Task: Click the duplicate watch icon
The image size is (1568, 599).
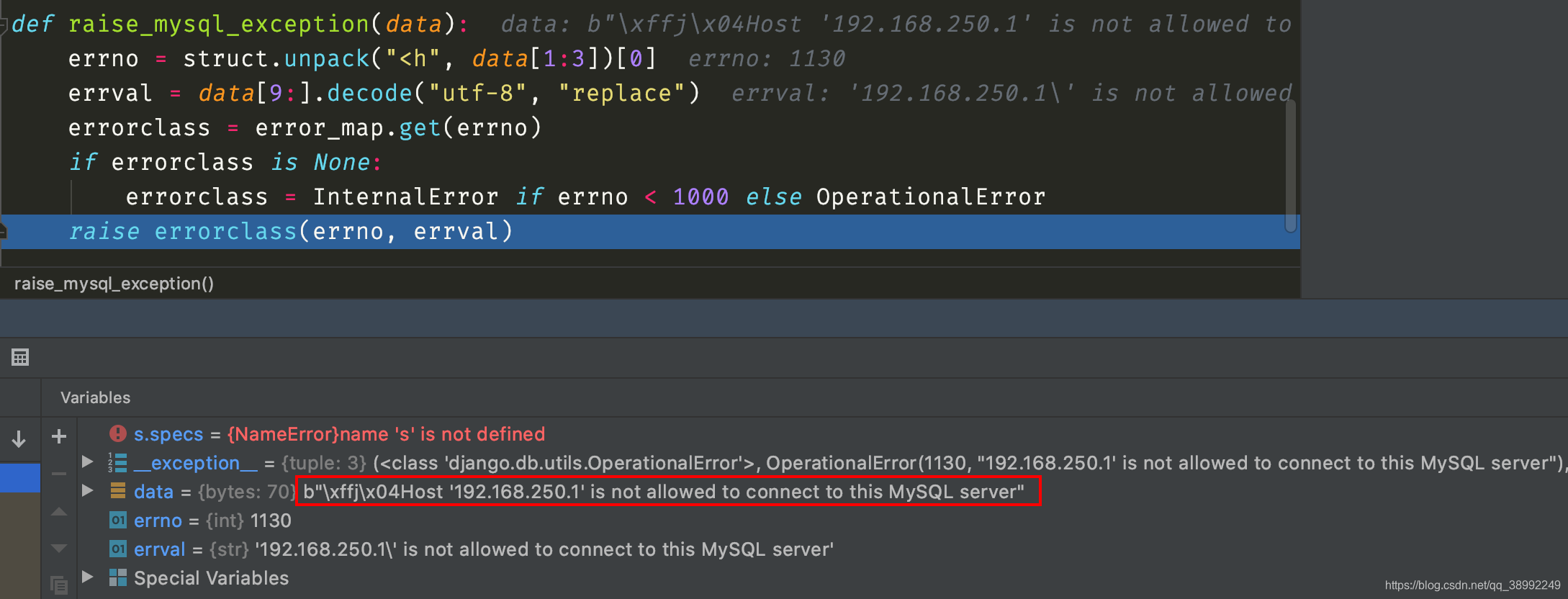Action: (x=59, y=585)
